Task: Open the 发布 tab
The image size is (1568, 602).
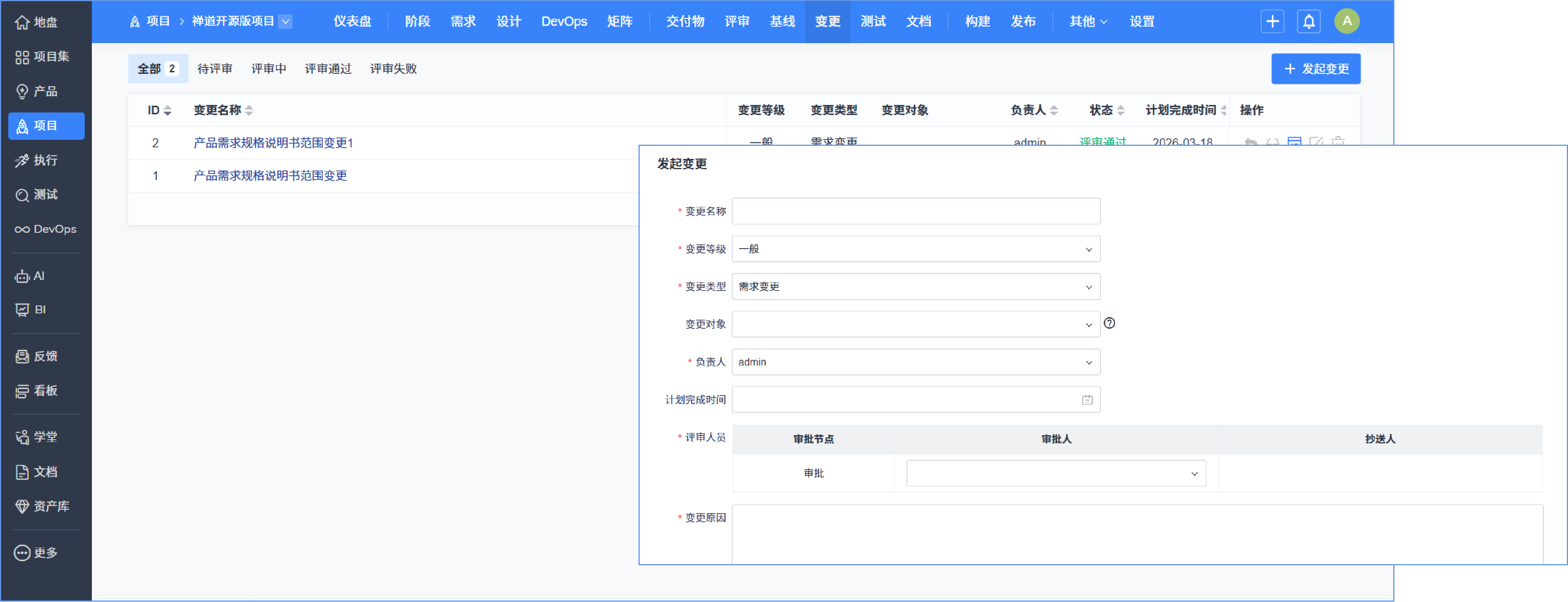Action: pos(1023,21)
